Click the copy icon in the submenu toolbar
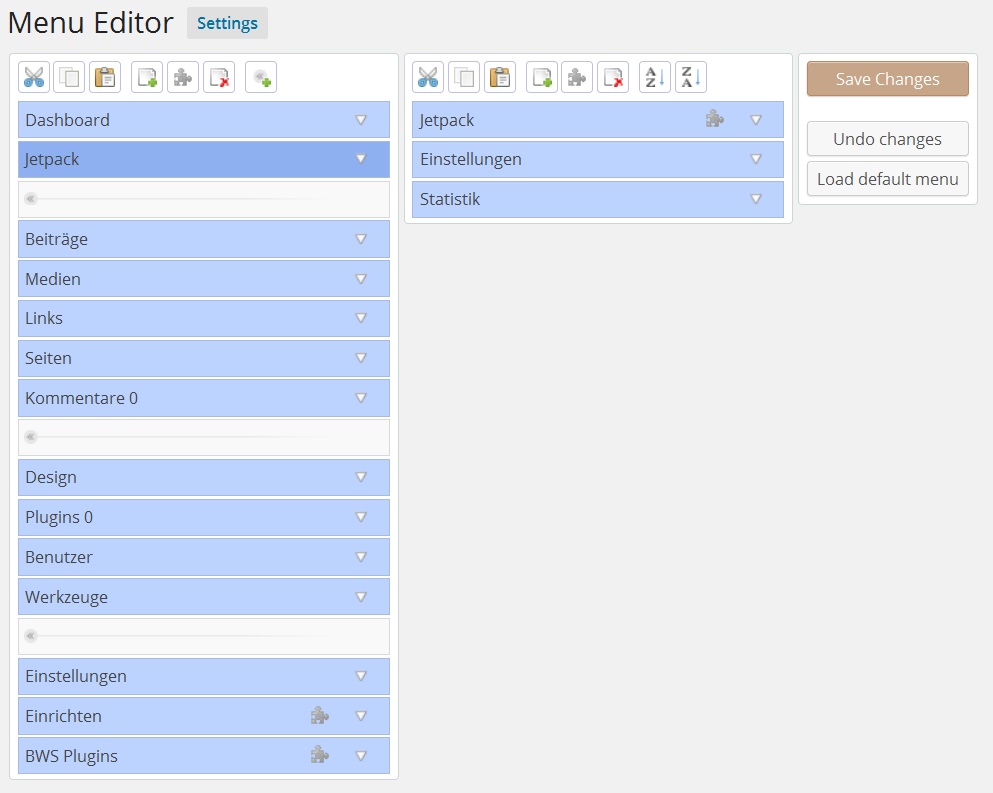 point(464,77)
